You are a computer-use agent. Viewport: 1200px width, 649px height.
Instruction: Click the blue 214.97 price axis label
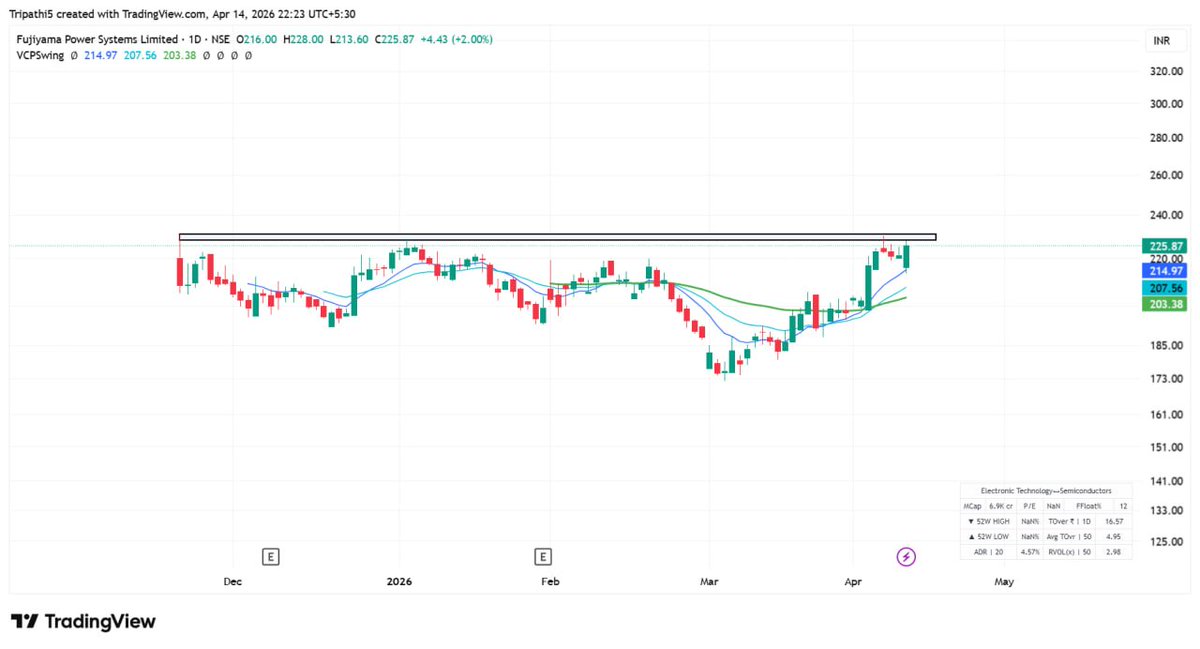pyautogui.click(x=1163, y=271)
